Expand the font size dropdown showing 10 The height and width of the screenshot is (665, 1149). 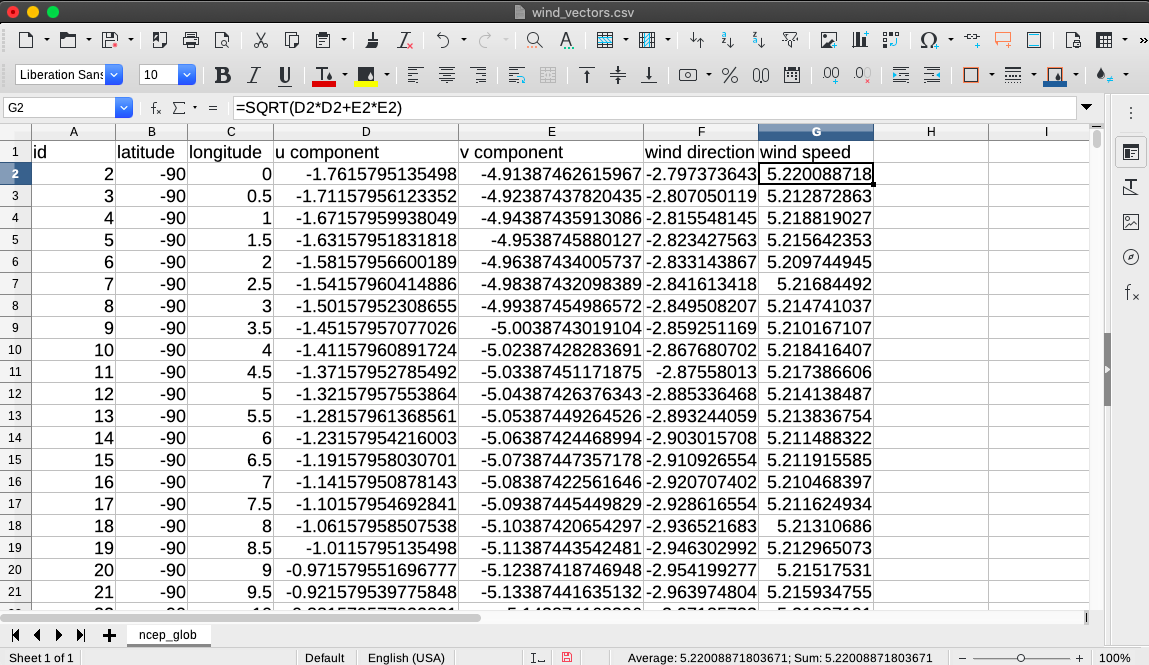click(187, 76)
